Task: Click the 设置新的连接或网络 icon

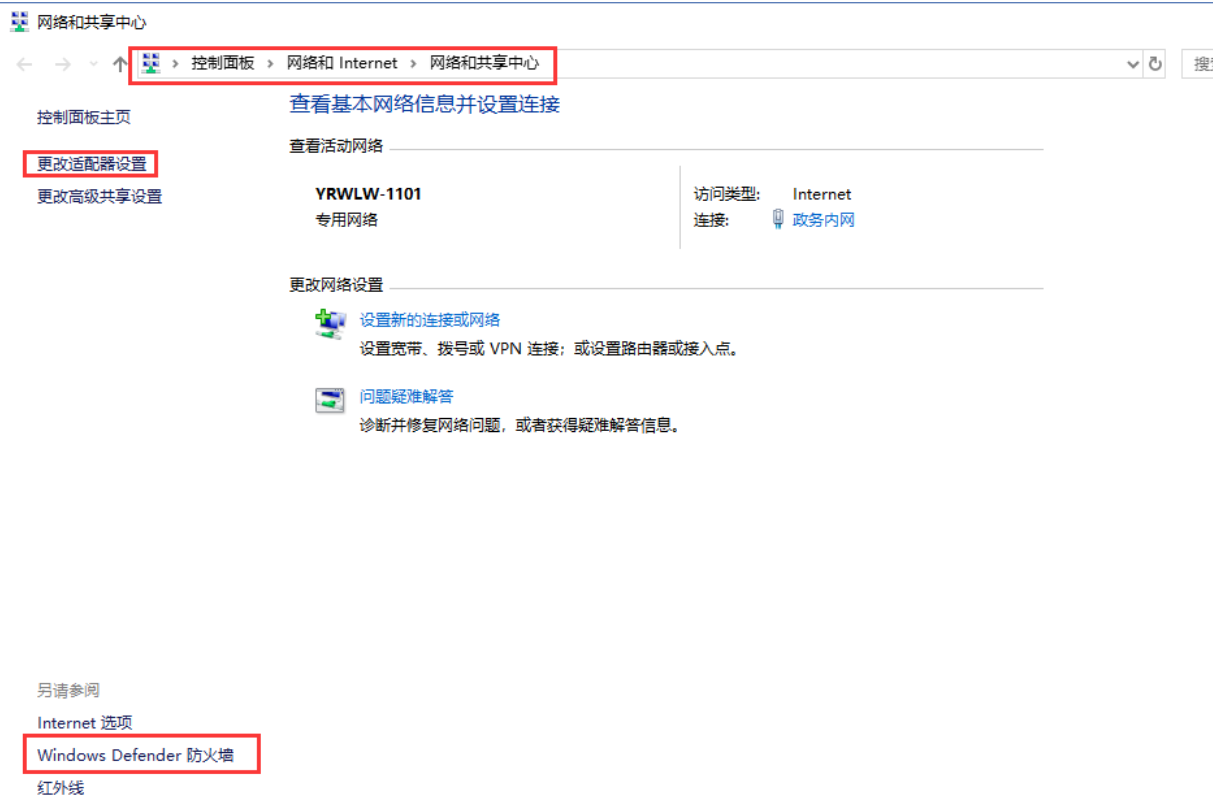Action: 330,324
